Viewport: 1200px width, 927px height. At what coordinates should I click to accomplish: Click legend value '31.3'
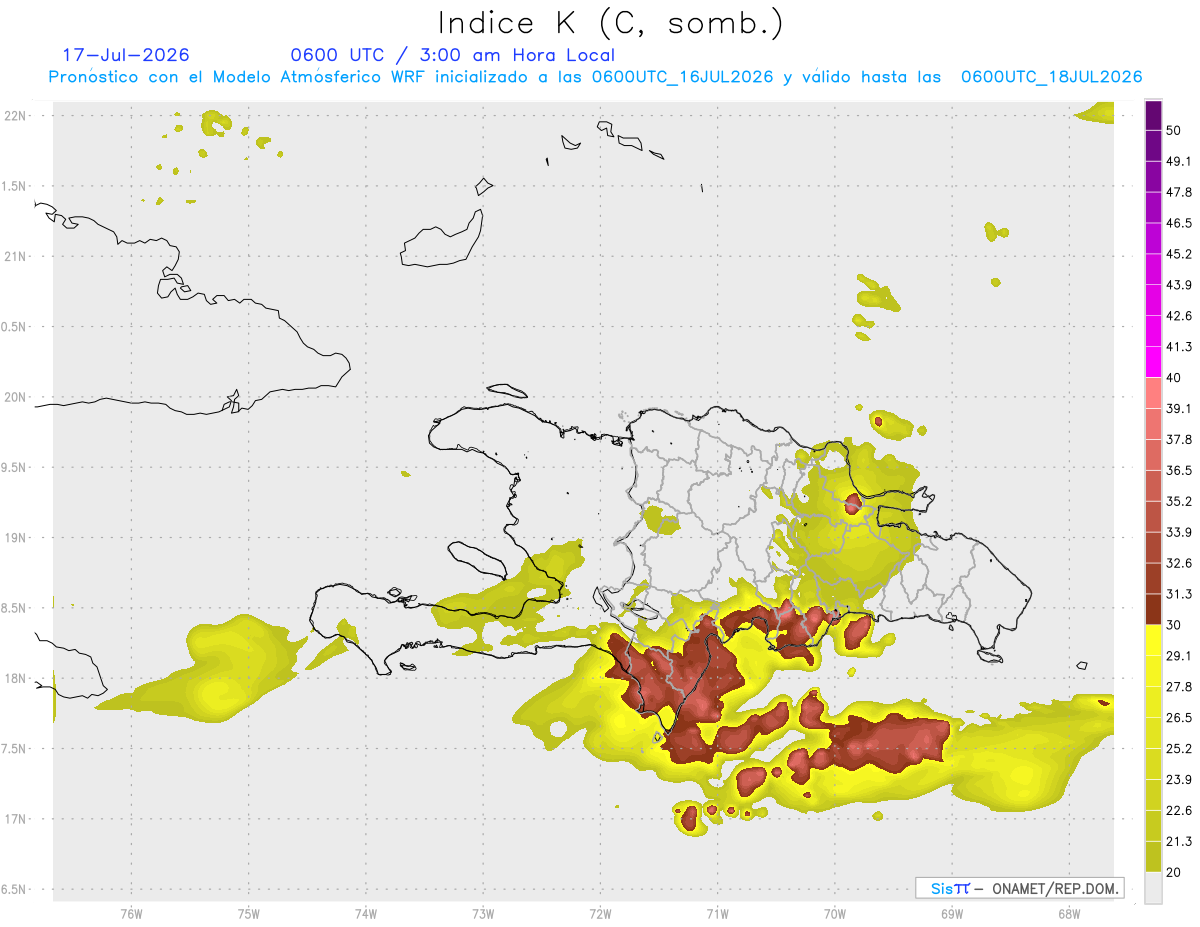point(1179,594)
